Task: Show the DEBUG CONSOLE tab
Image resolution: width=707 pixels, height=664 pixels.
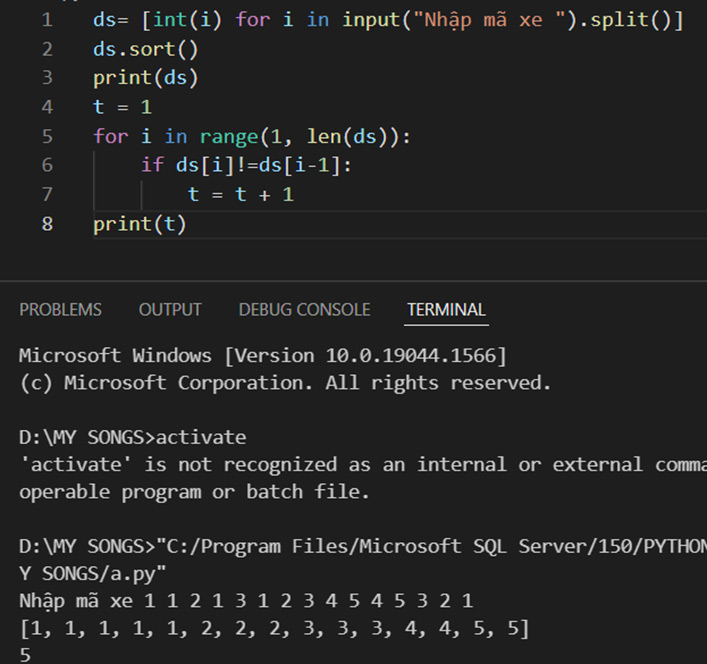Action: point(304,310)
